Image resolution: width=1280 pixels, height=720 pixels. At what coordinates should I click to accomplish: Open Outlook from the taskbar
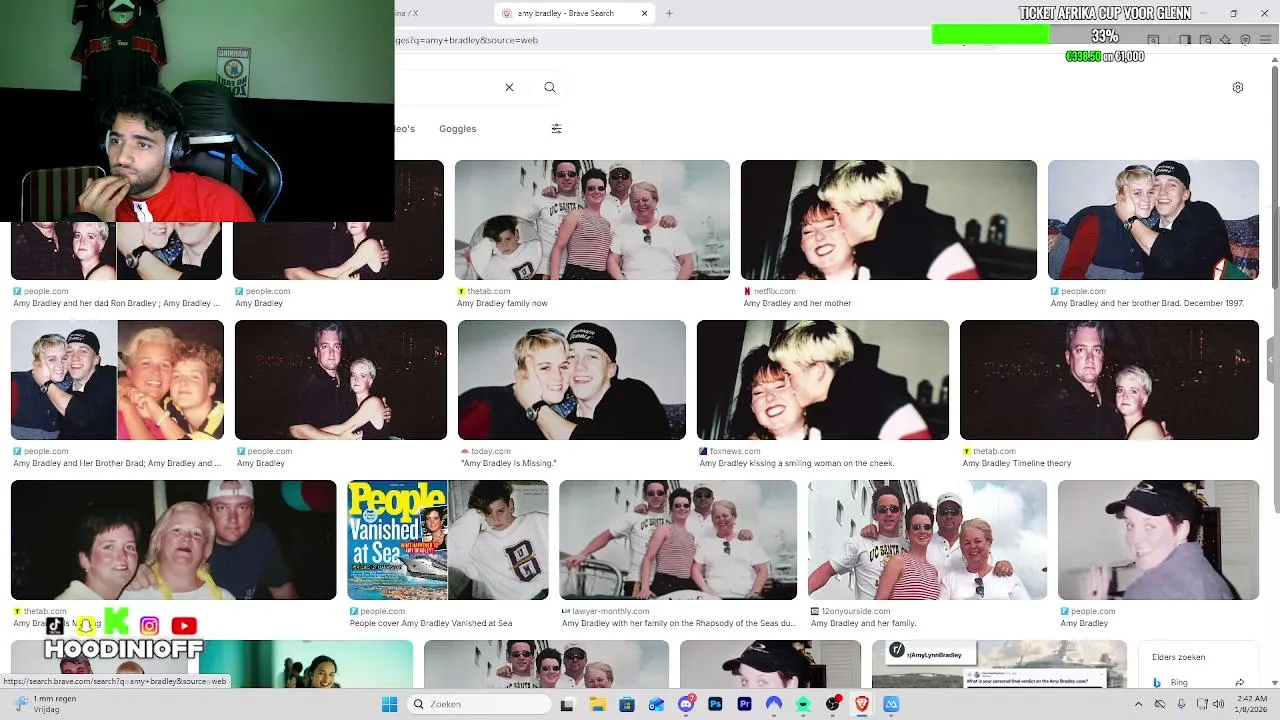pyautogui.click(x=656, y=704)
